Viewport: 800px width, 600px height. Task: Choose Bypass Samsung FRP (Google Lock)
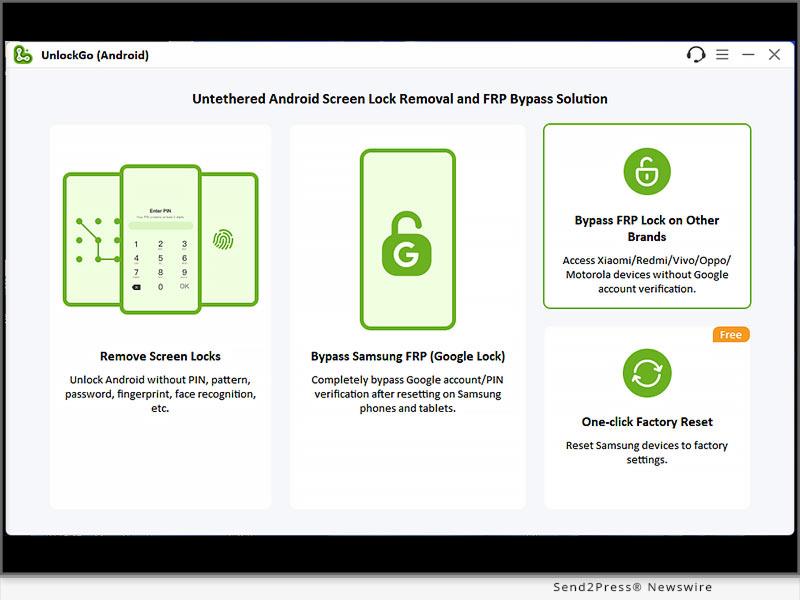(x=407, y=356)
